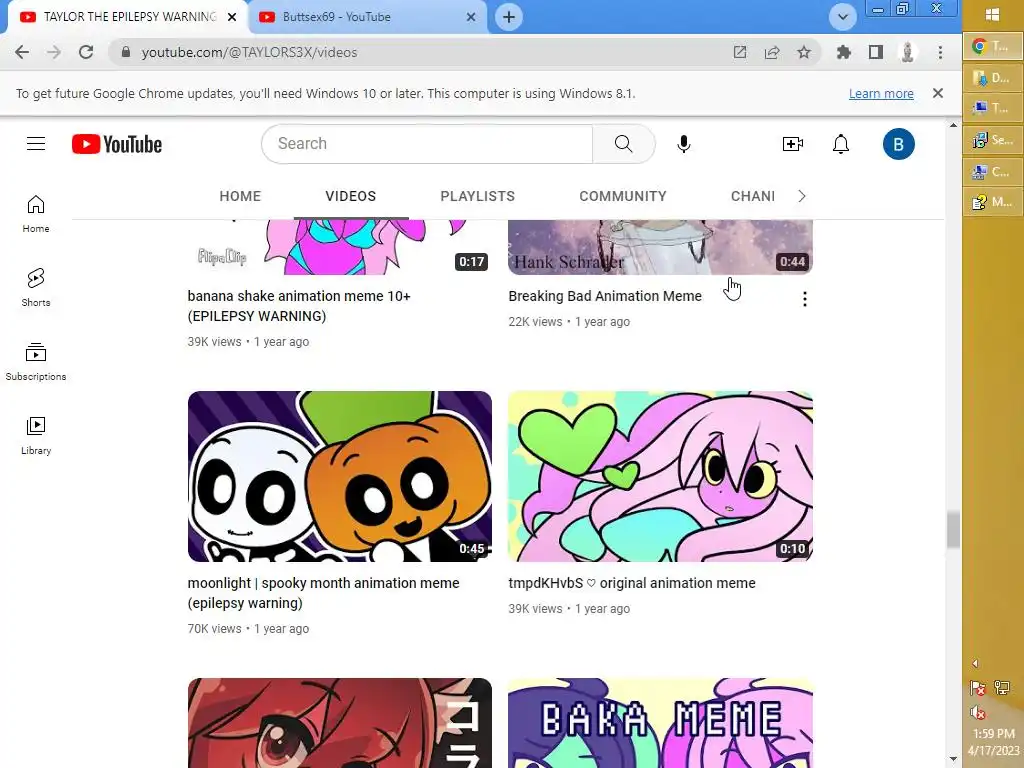
Task: Open moonlight spooky month animation meme title
Action: [x=323, y=593]
